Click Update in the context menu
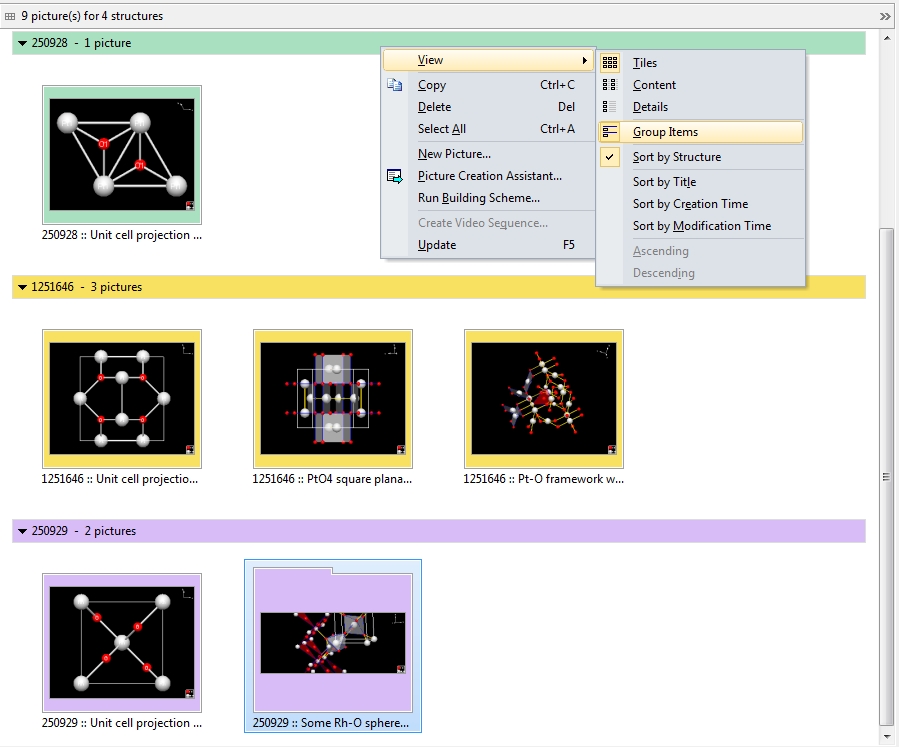The image size is (899, 747). (x=437, y=245)
